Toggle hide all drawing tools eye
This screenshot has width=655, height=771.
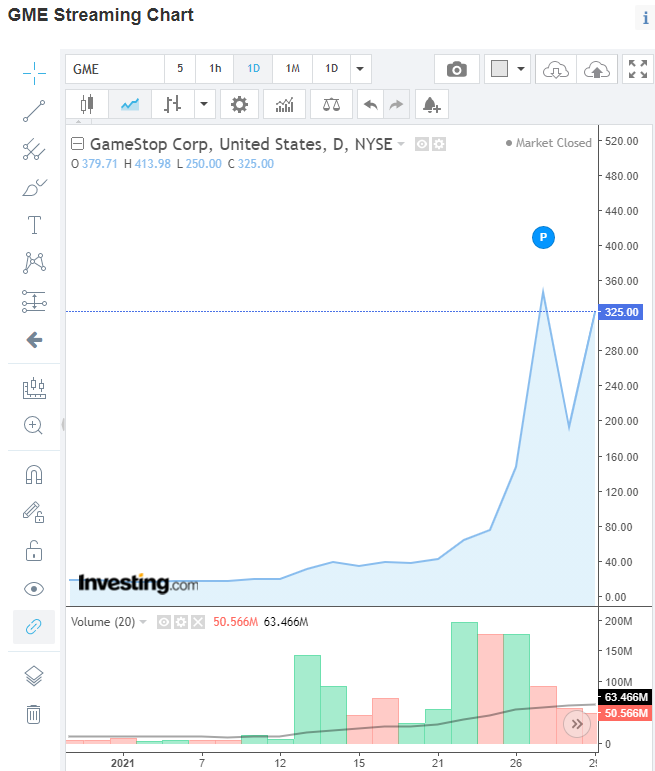(x=34, y=589)
